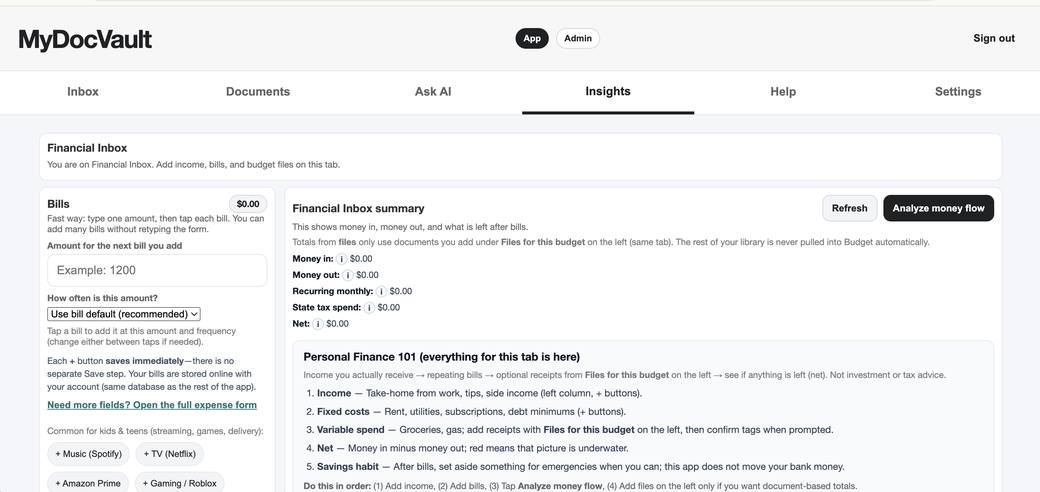Screen dimensions: 1040x492
Task: Click Sign out
Action: (x=994, y=38)
